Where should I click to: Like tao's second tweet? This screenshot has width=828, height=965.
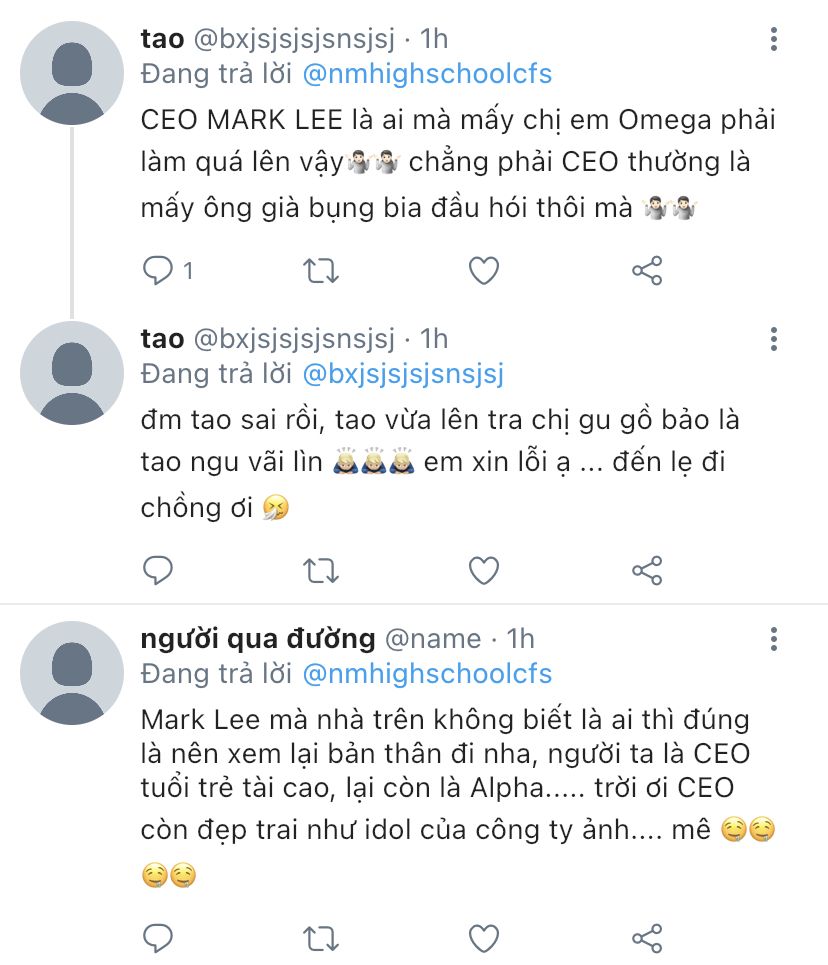coord(484,571)
